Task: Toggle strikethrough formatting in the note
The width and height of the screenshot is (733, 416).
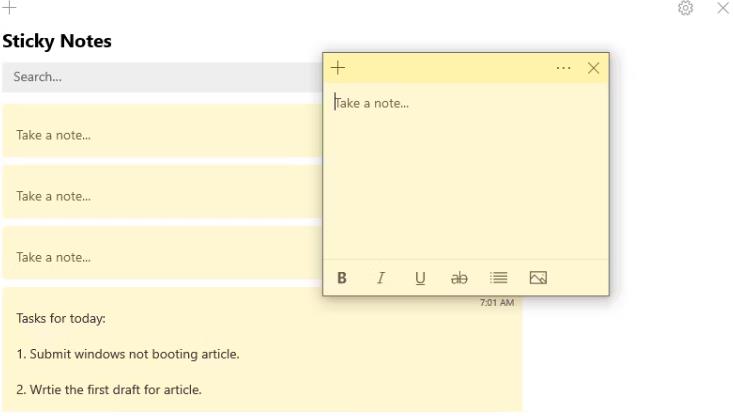Action: point(459,278)
